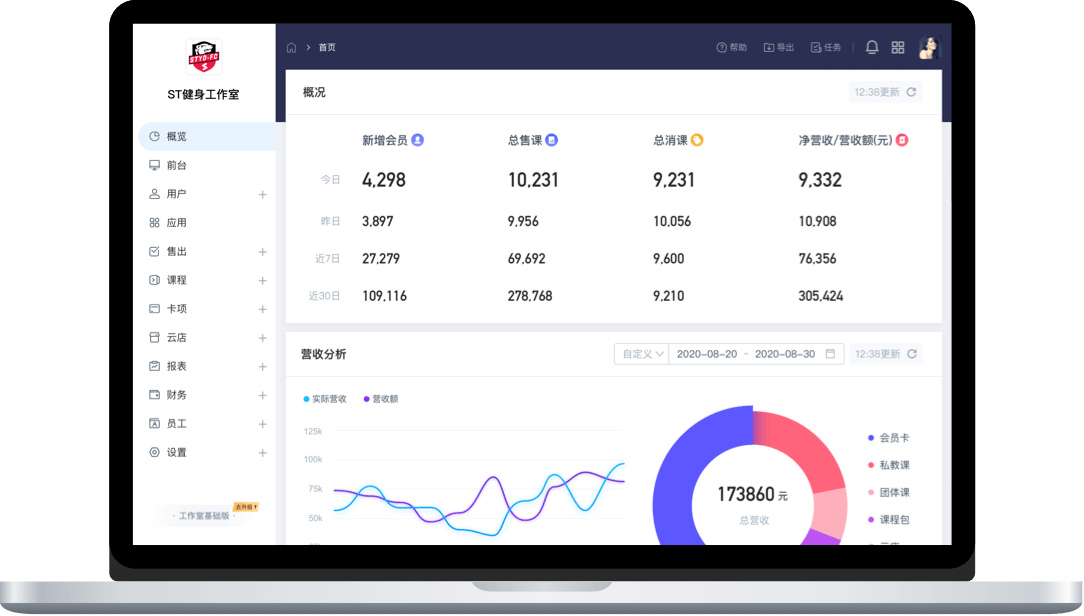Viewport: 1084px width, 616px height.
Task: Click the 新增会员 member icon
Action: point(418,140)
